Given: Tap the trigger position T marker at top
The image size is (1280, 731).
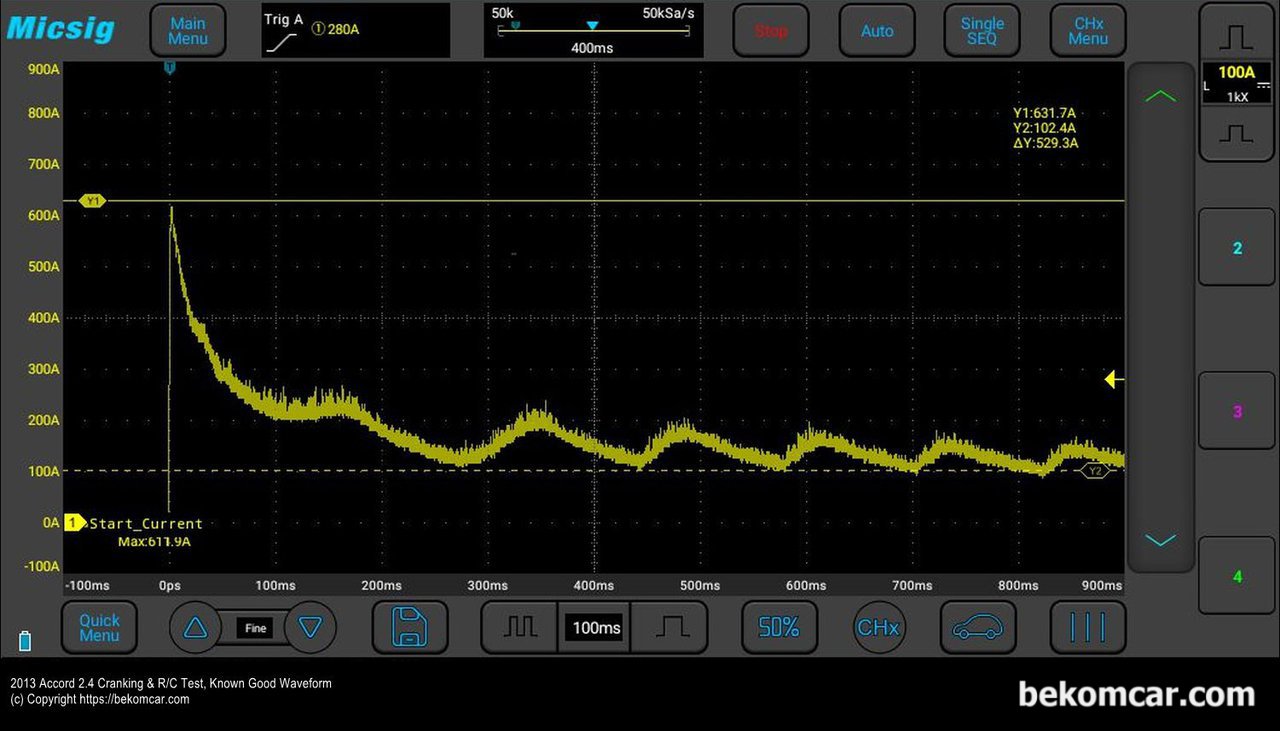Looking at the screenshot, I should pyautogui.click(x=169, y=67).
